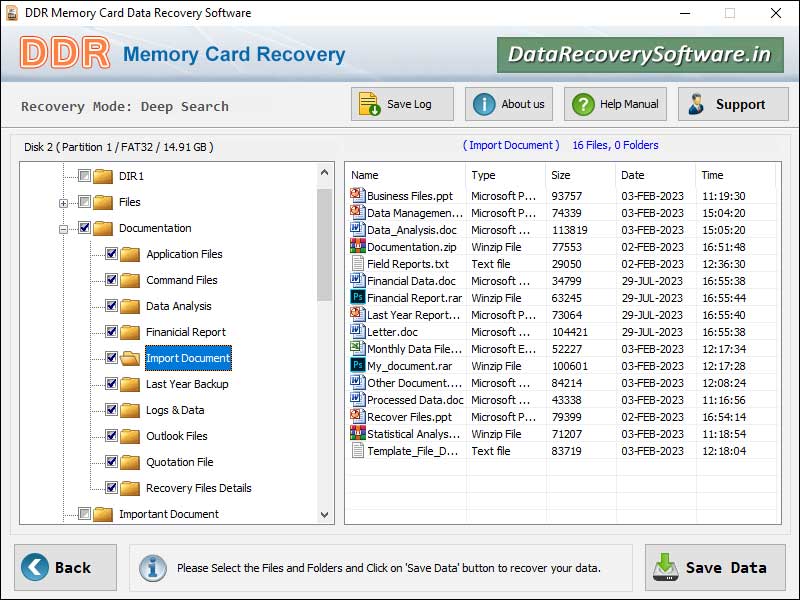The height and width of the screenshot is (600, 800).
Task: Click the Help Manual question icon
Action: point(583,103)
